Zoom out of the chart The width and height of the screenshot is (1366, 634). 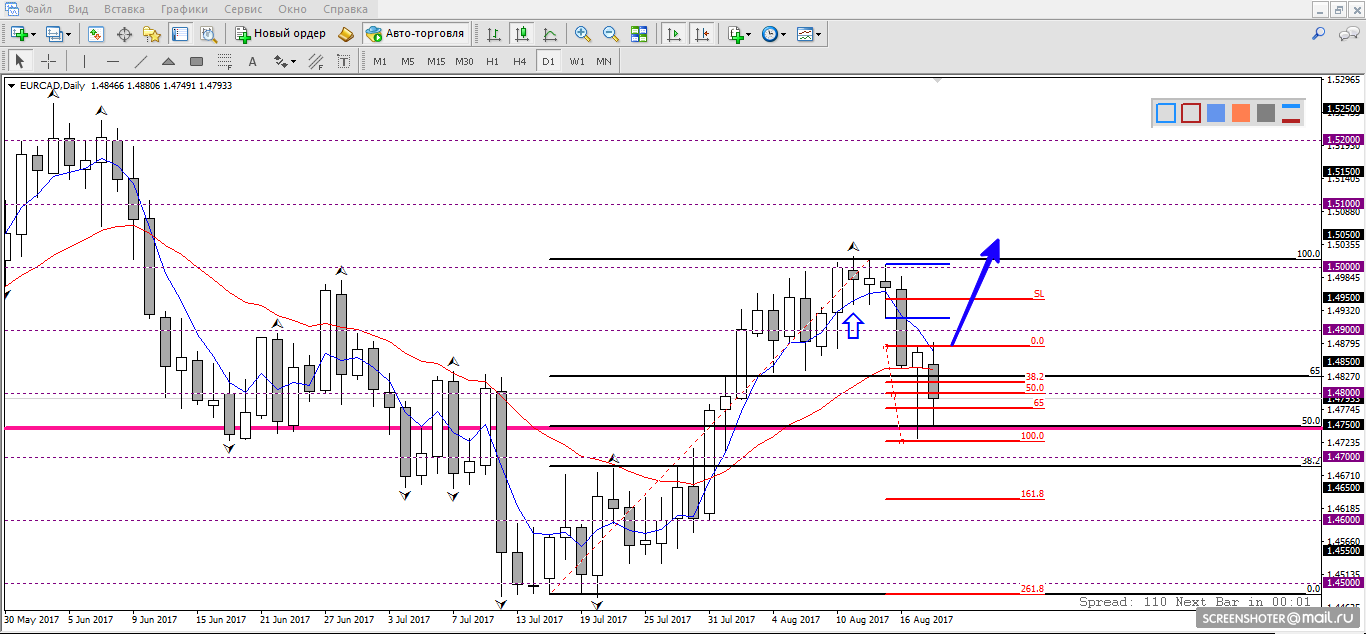click(x=610, y=34)
